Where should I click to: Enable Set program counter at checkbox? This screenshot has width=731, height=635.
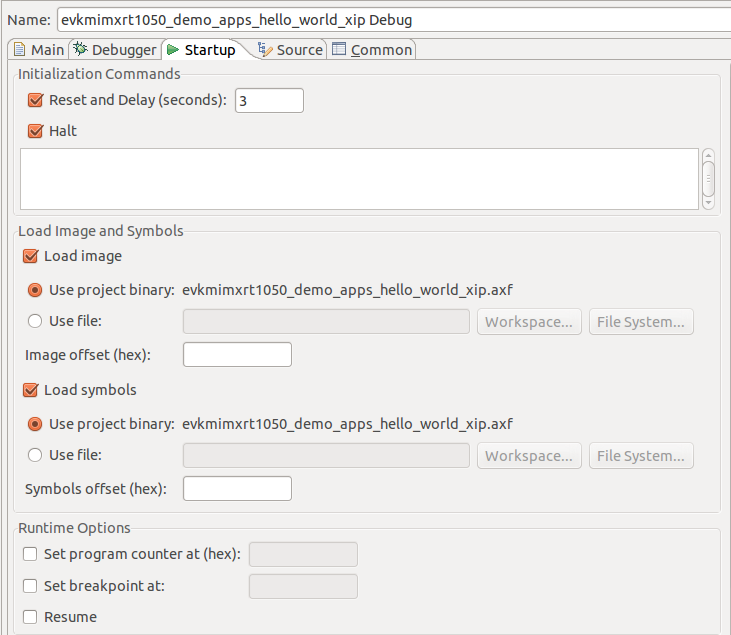click(30, 554)
